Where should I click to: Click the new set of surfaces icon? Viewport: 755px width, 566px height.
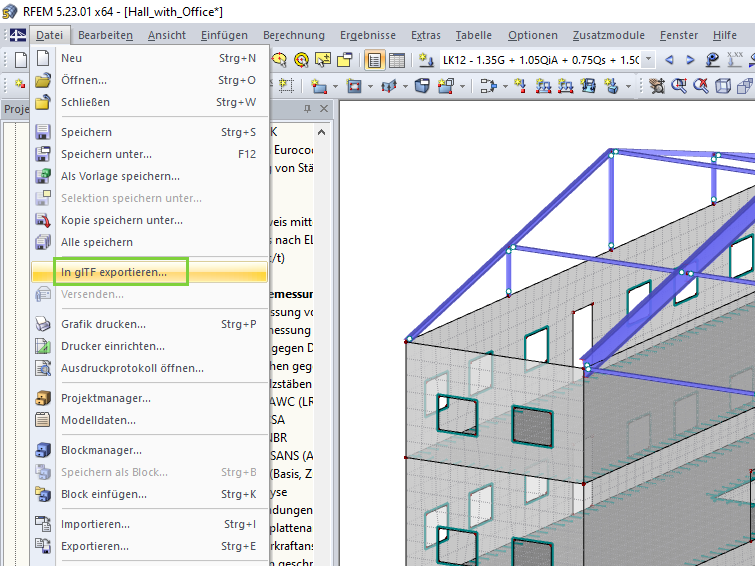coord(445,86)
